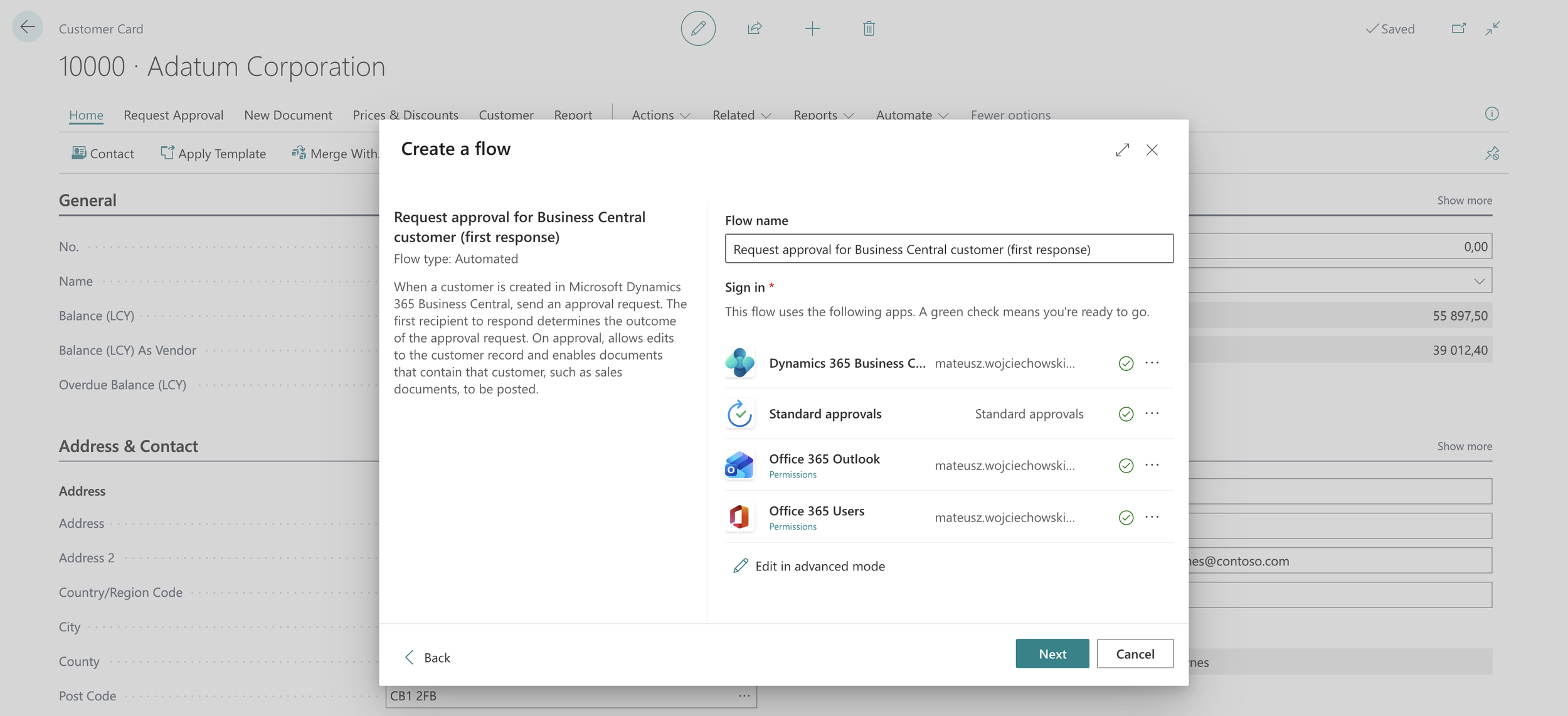Click the 39 012,40 balance value
Image resolution: width=1568 pixels, height=716 pixels.
point(1460,350)
